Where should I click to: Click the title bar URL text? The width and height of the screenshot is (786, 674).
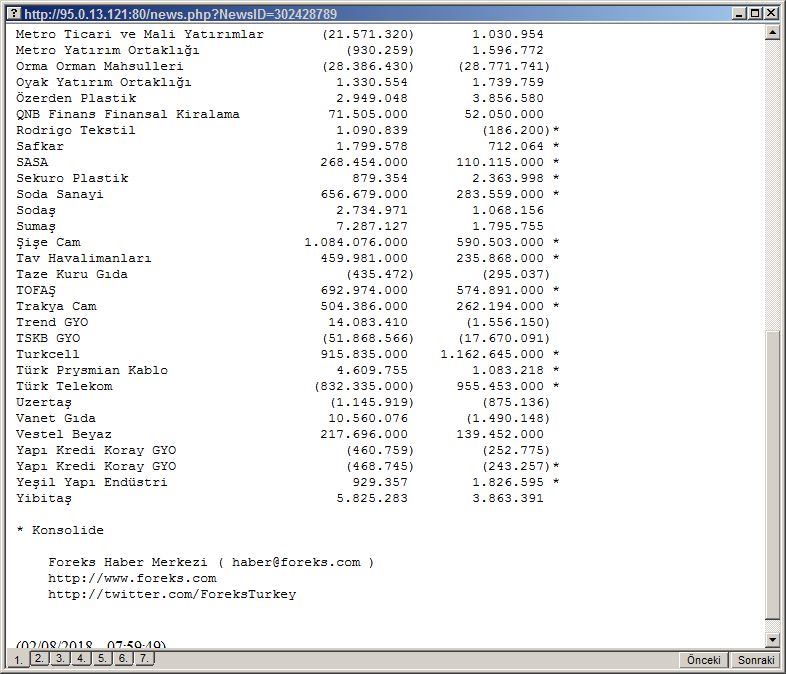[x=180, y=14]
